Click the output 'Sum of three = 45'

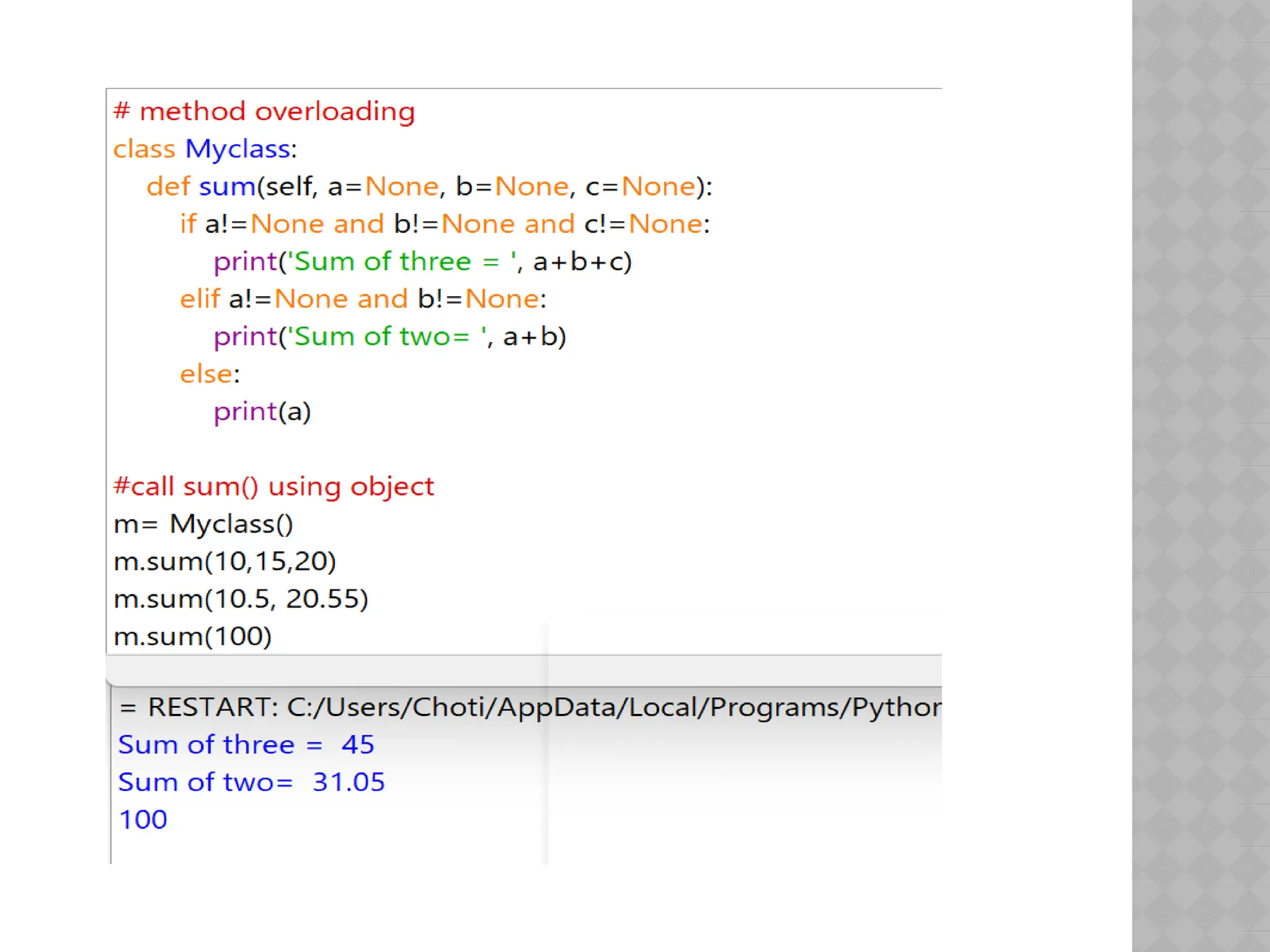pos(246,744)
